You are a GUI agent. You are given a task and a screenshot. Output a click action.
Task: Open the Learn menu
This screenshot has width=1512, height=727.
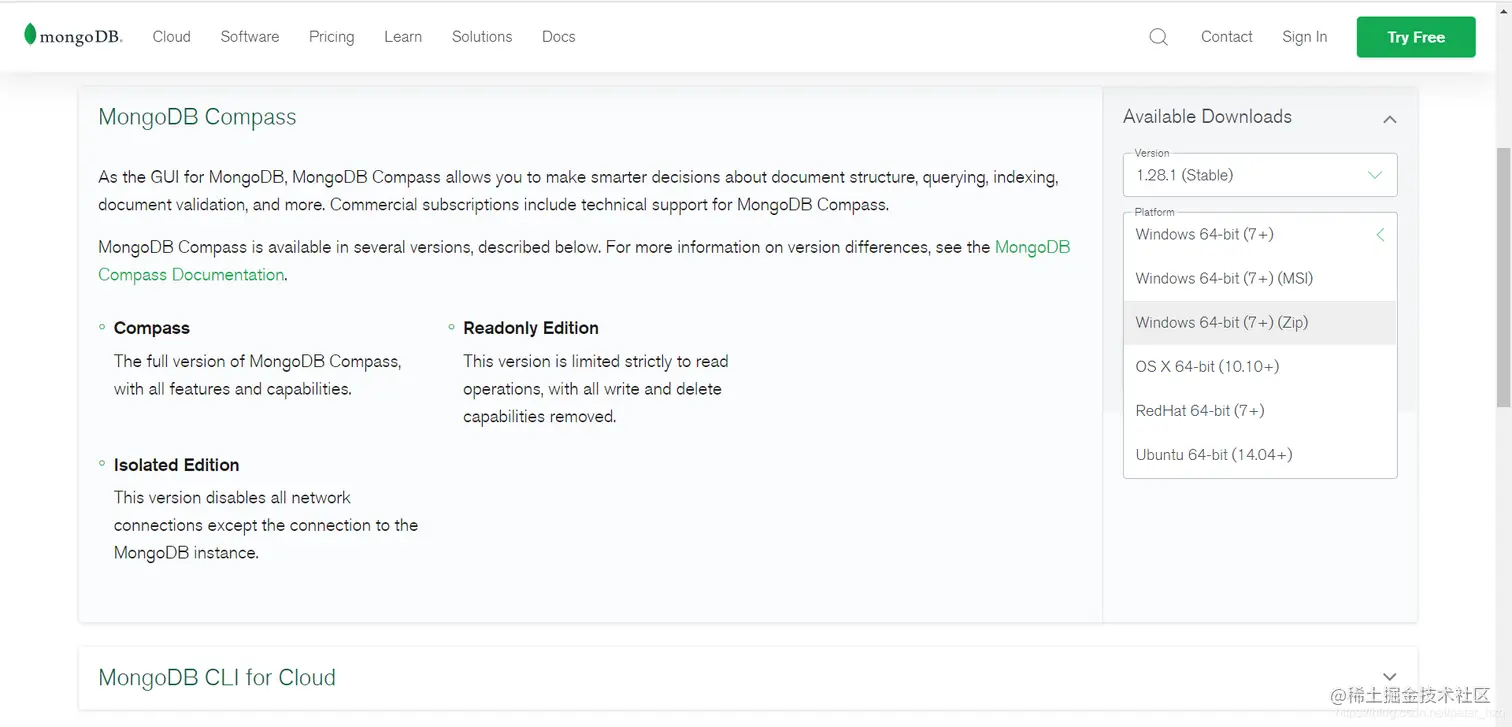[x=403, y=36]
